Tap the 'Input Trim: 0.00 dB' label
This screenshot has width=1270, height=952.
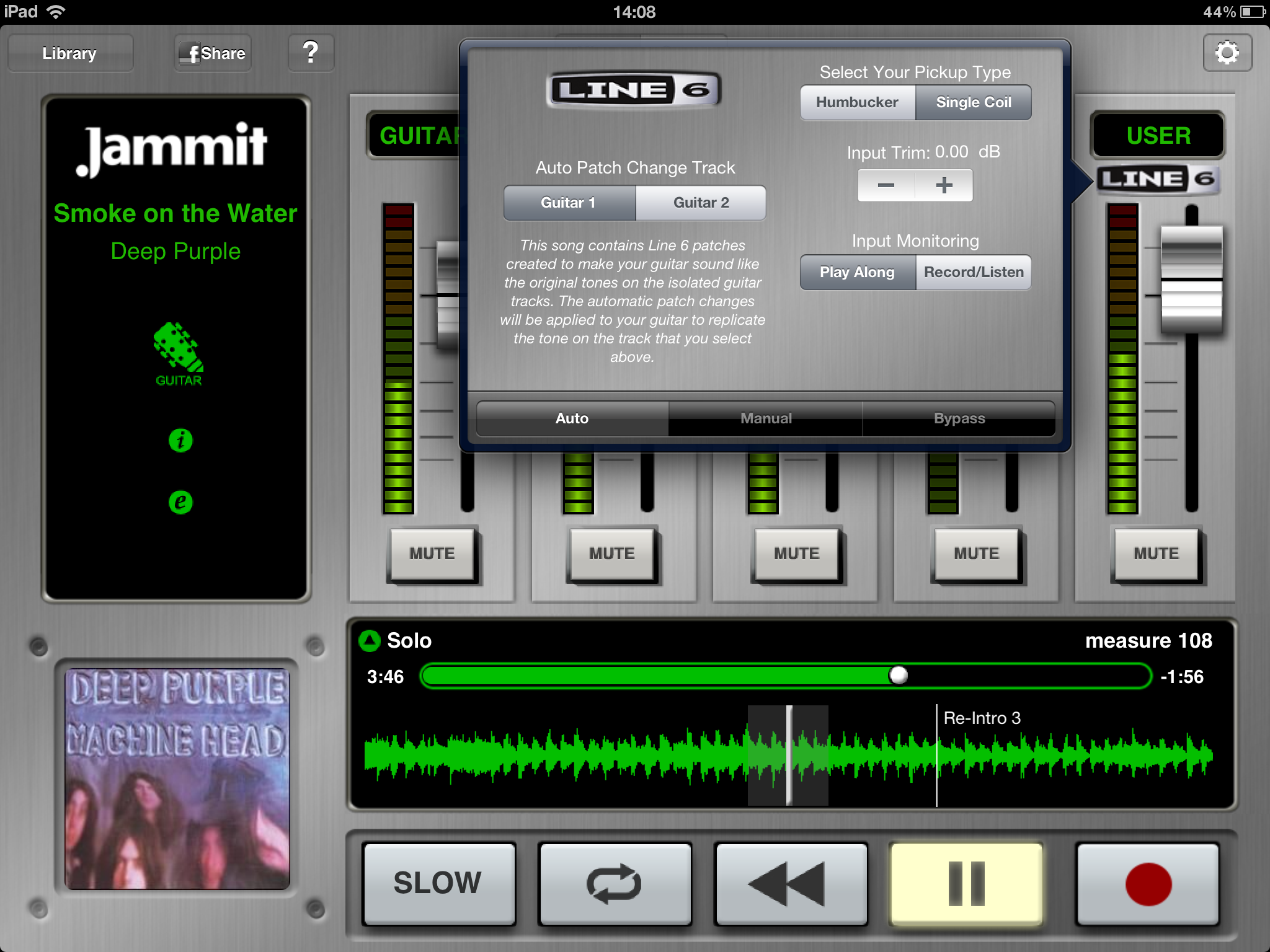tap(923, 152)
